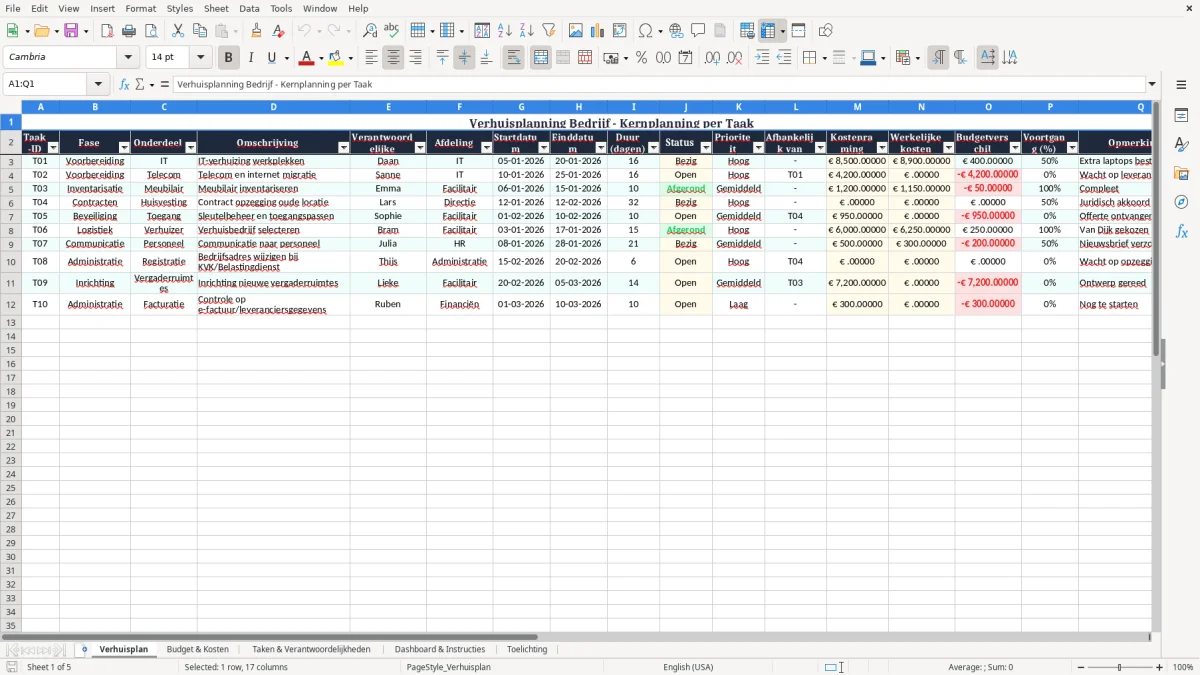
Task: Clone formatting with the paintbrush
Action: pos(256,31)
